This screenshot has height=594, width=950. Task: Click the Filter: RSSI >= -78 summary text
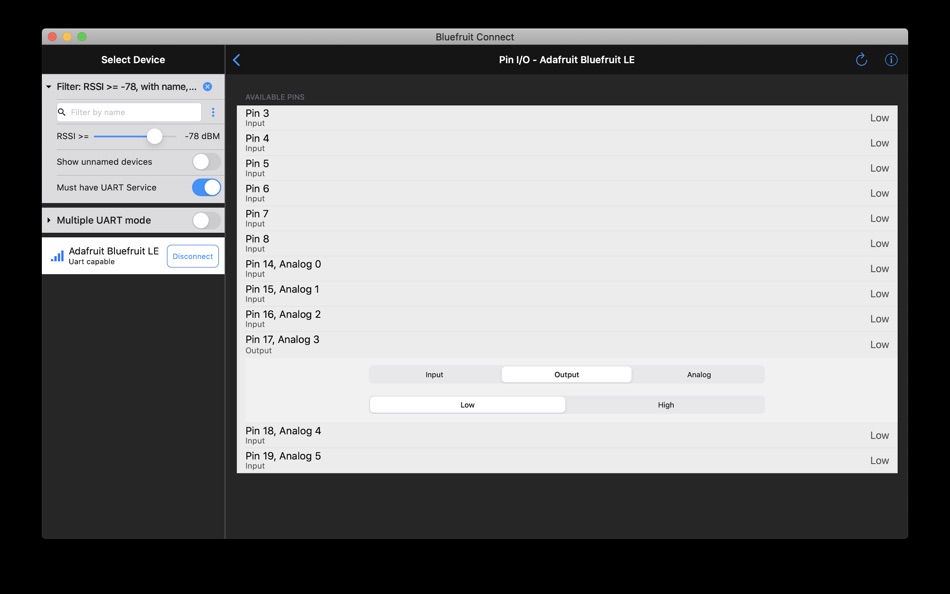[x=127, y=87]
